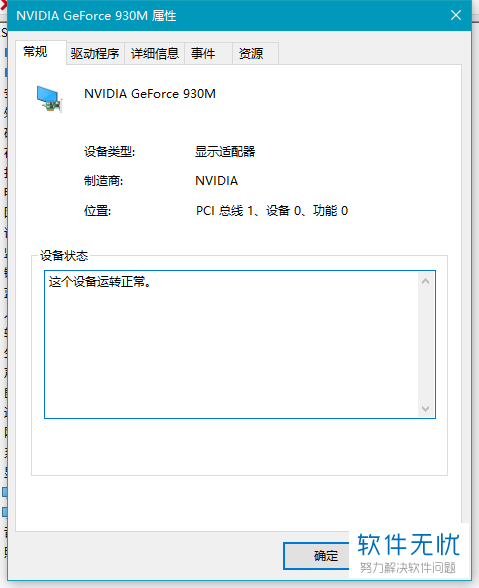Click the 设备类型: label
Image resolution: width=479 pixels, height=588 pixels.
(110, 152)
